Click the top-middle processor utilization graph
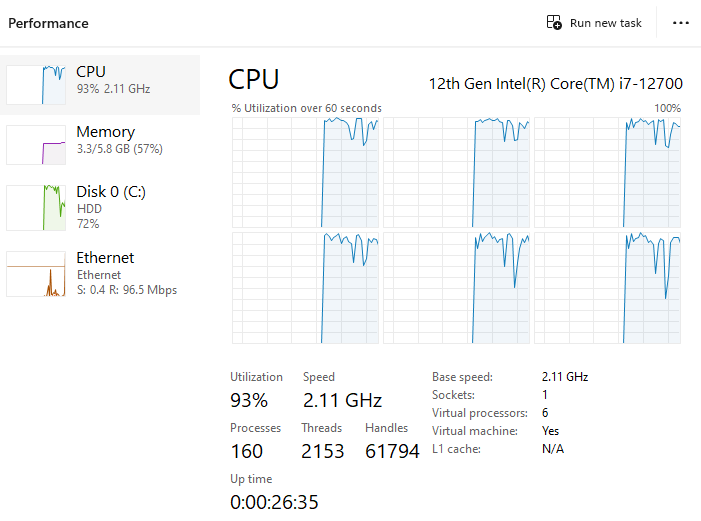 456,172
